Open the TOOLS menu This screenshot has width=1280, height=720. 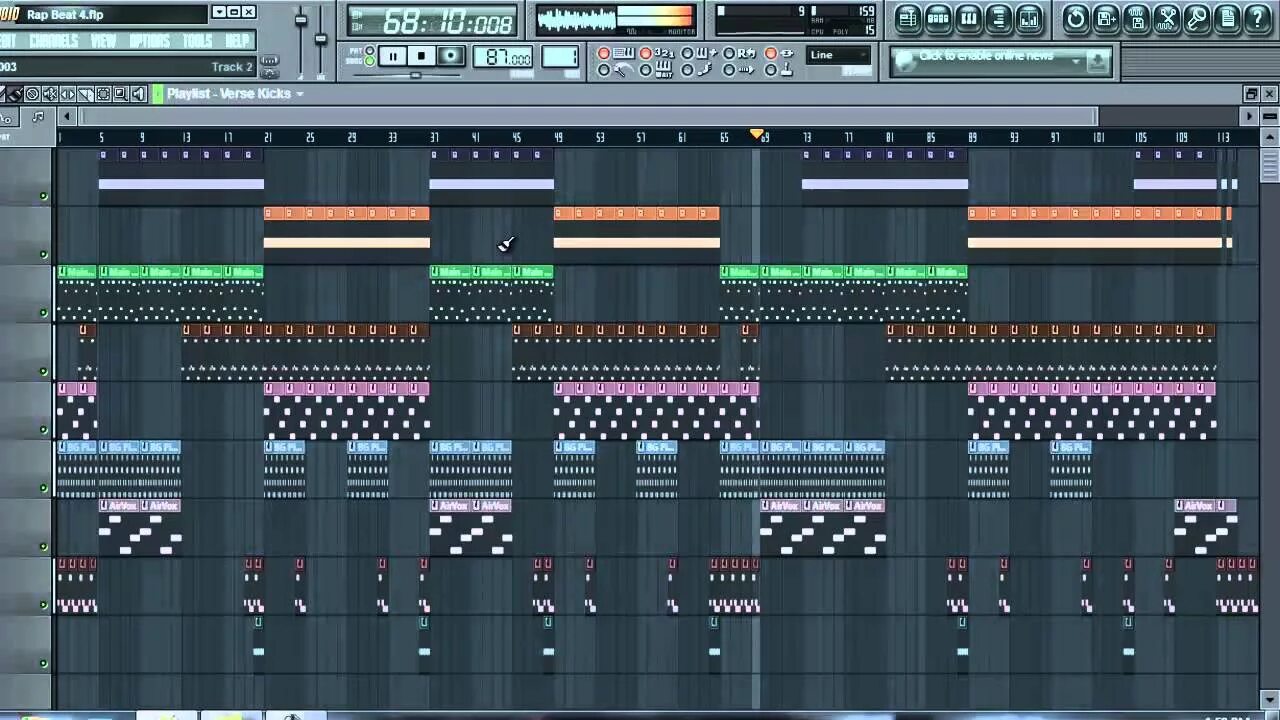[197, 41]
